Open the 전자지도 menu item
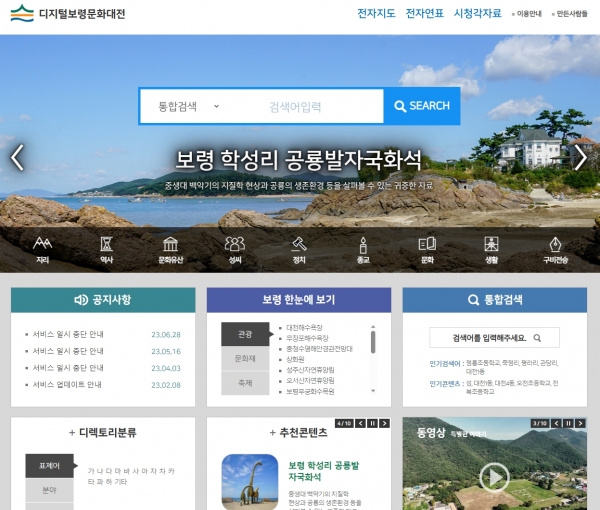600x510 pixels. [x=376, y=14]
